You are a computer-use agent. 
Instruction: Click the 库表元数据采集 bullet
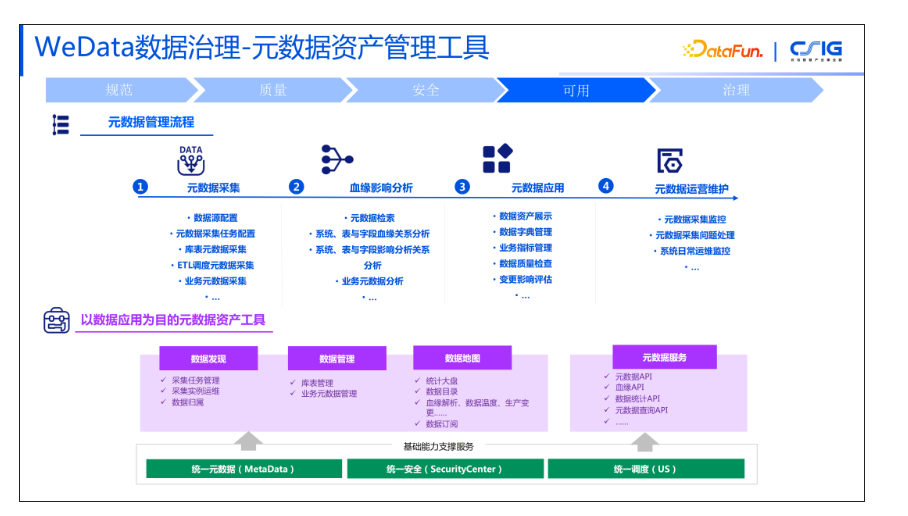[x=215, y=249]
